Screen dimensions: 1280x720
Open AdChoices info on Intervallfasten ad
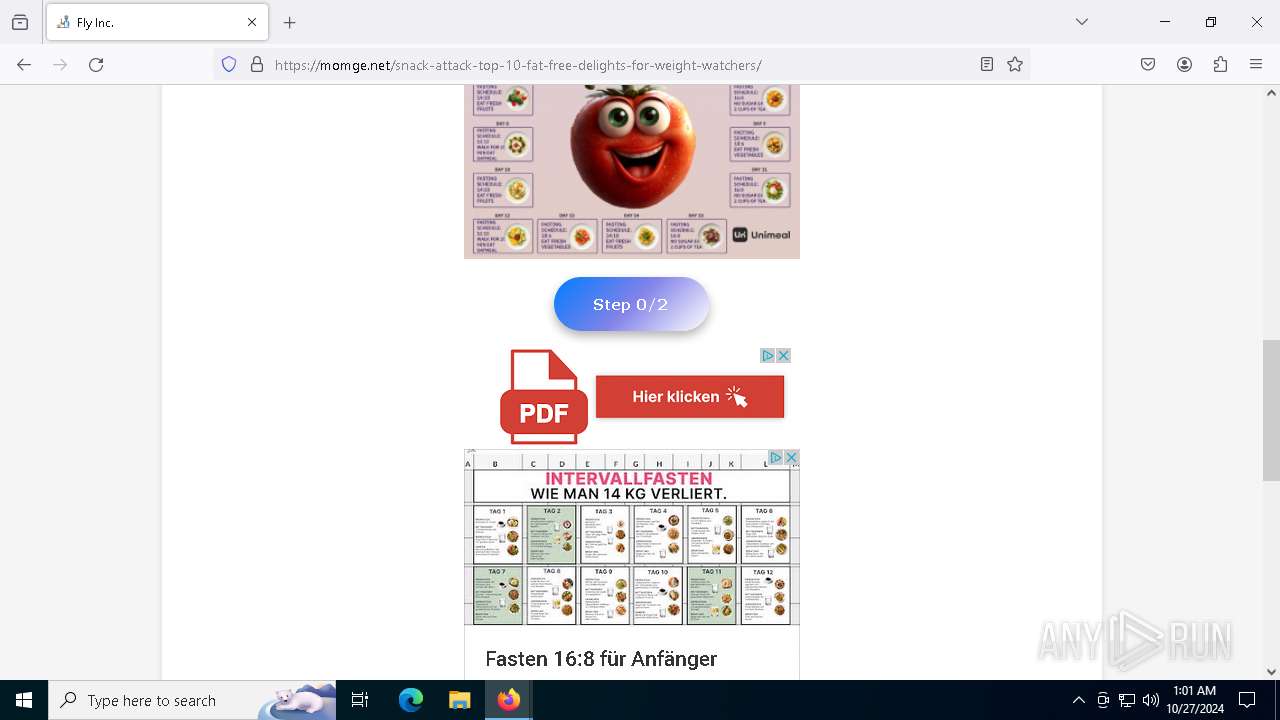coord(776,457)
